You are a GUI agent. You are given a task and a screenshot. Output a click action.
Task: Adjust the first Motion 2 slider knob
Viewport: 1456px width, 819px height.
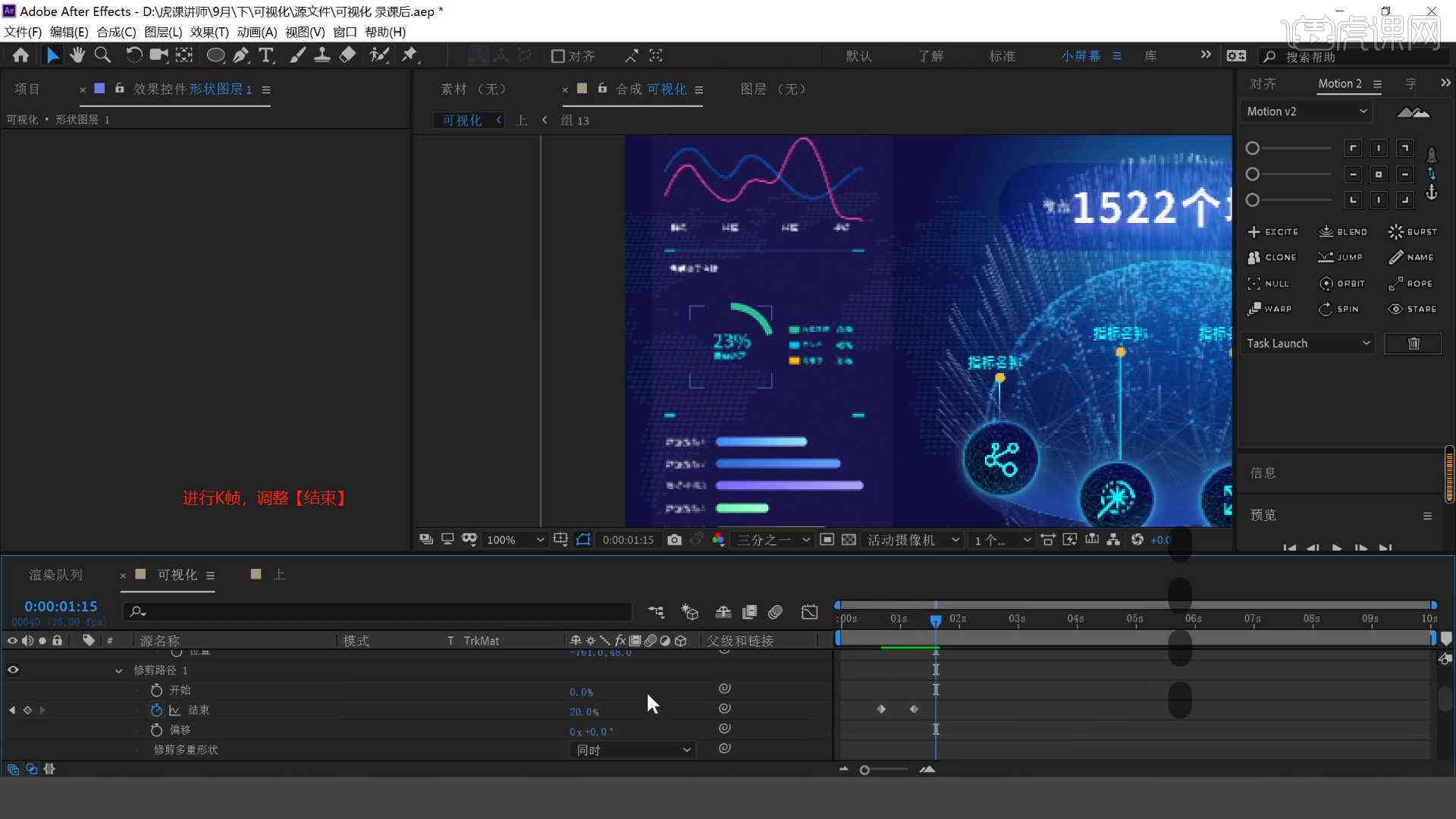click(1253, 149)
